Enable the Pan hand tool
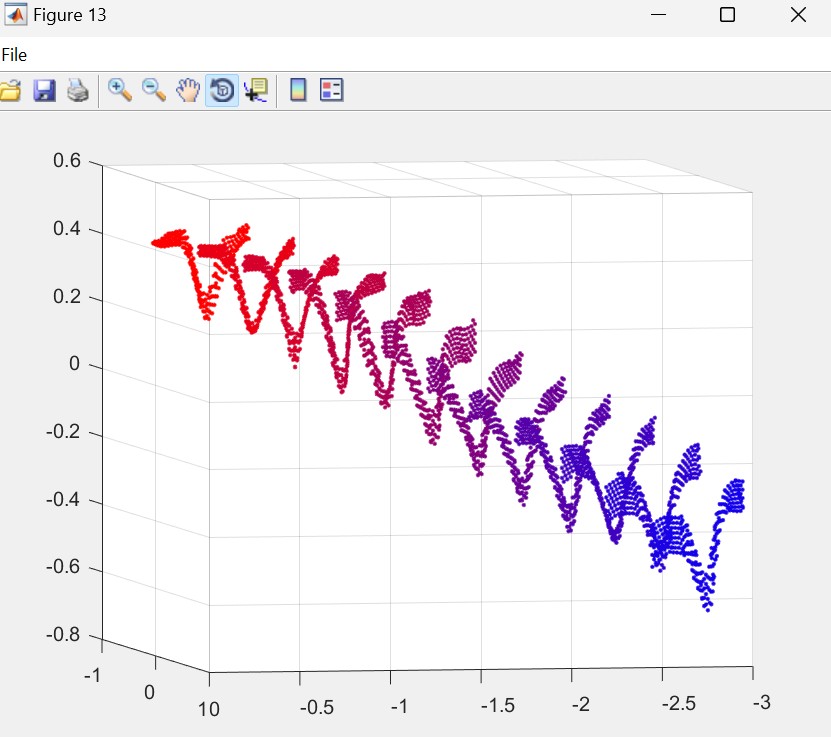This screenshot has width=831, height=737. 188,91
